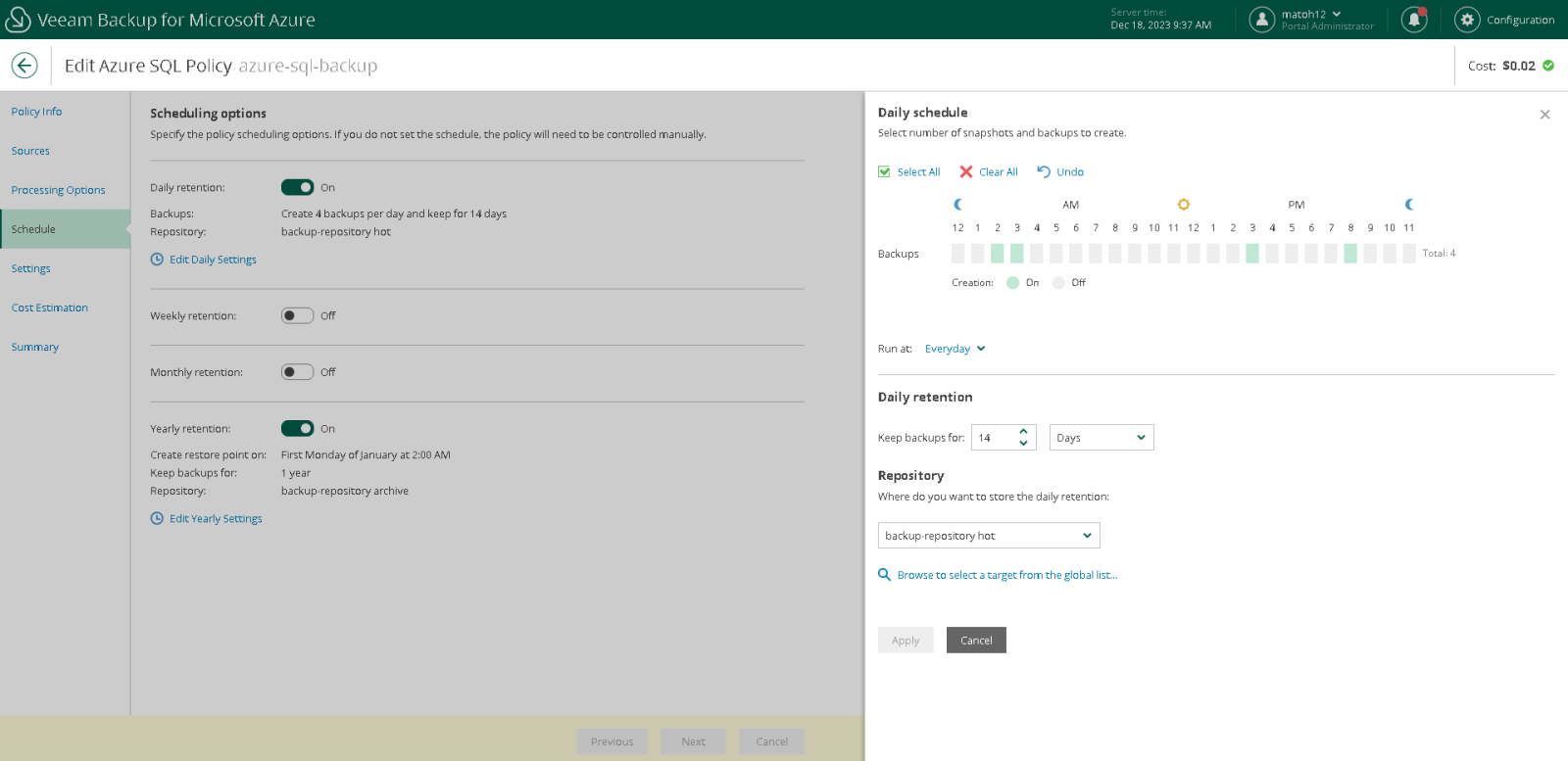Viewport: 1568px width, 761px height.
Task: Click the gray Creation Off legend dot
Action: [x=1058, y=282]
